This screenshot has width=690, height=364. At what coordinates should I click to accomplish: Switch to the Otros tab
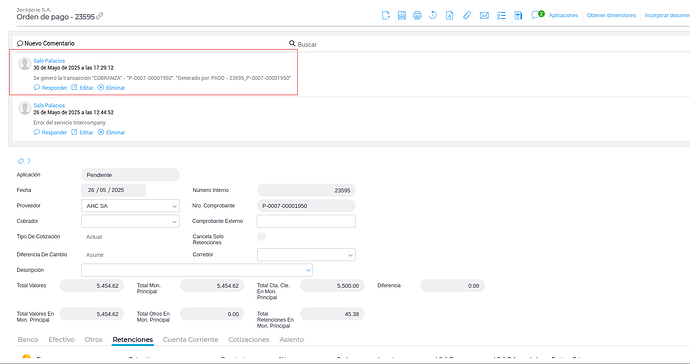(93, 339)
